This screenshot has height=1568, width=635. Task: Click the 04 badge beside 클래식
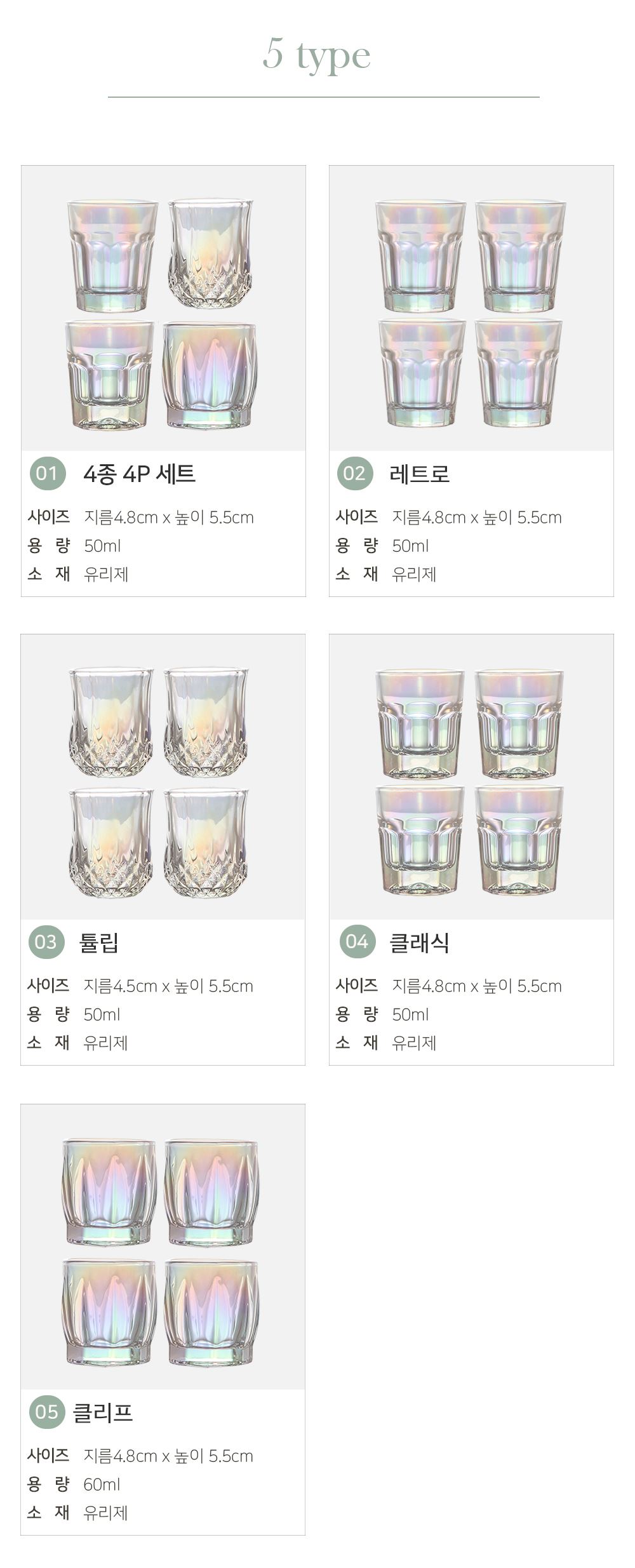pos(357,942)
